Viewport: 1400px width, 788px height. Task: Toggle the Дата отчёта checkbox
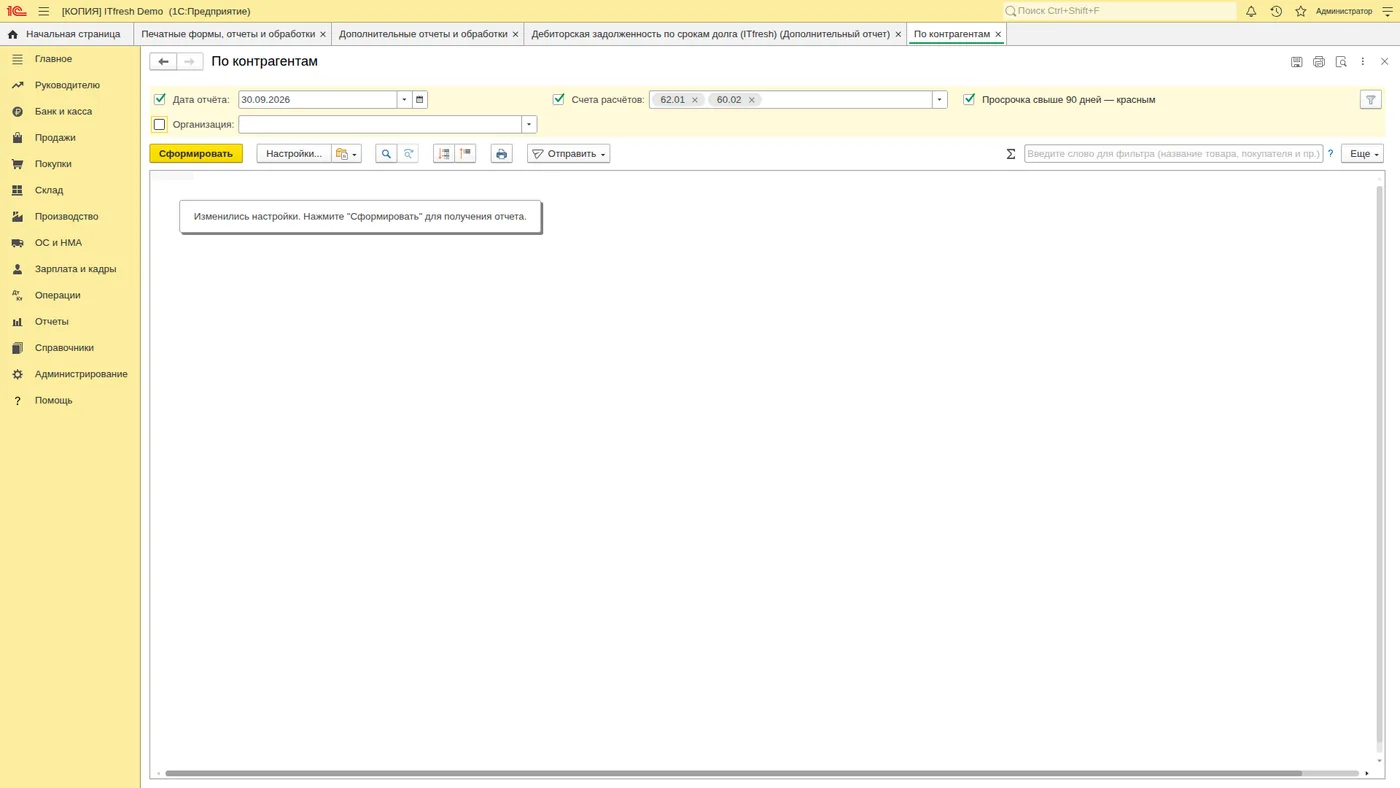(159, 99)
